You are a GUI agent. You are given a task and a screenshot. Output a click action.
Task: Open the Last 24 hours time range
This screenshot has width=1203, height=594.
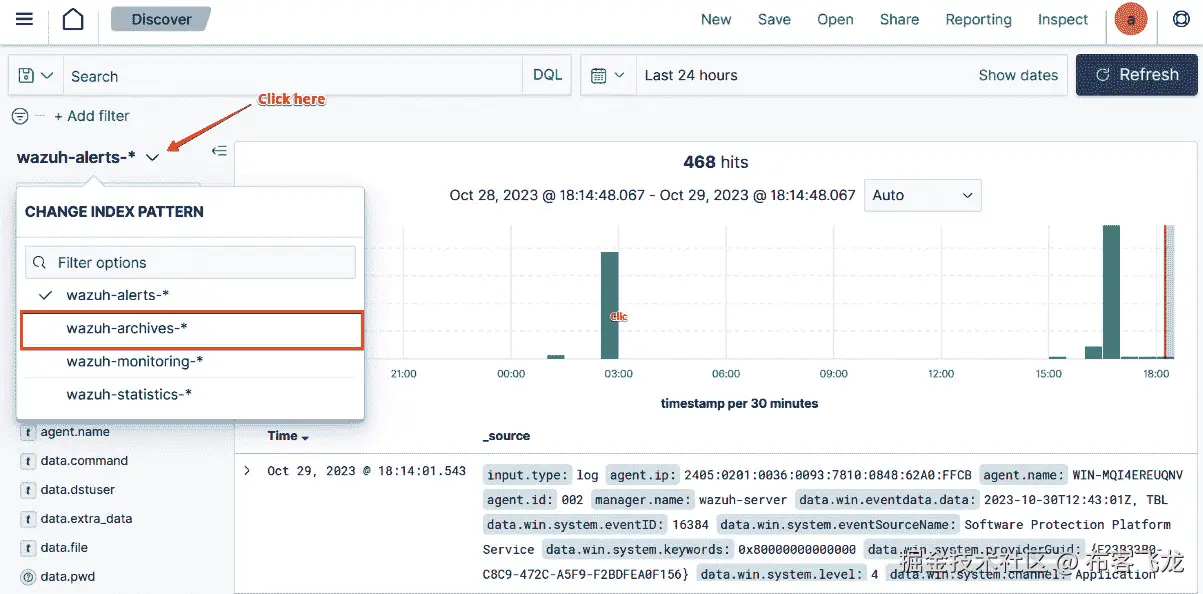point(691,75)
